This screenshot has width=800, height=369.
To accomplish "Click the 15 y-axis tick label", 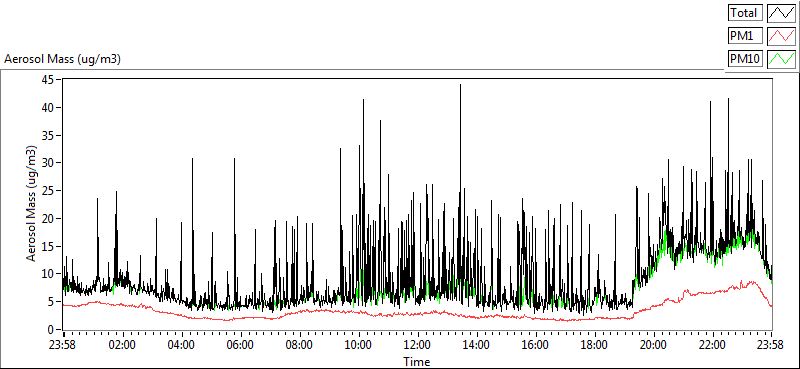I will tap(49, 247).
